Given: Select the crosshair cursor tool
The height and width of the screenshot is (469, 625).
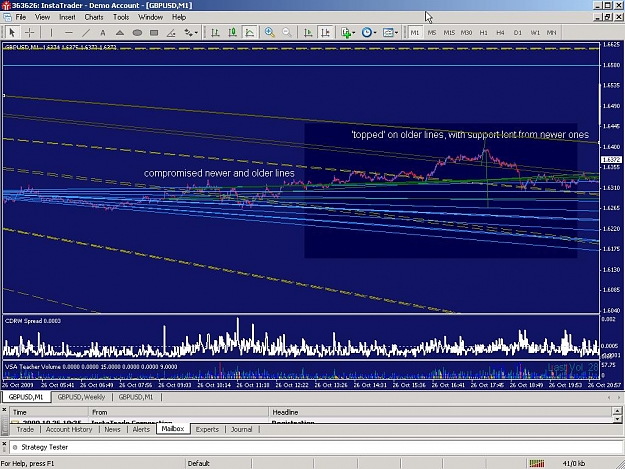Looking at the screenshot, I should (x=29, y=33).
